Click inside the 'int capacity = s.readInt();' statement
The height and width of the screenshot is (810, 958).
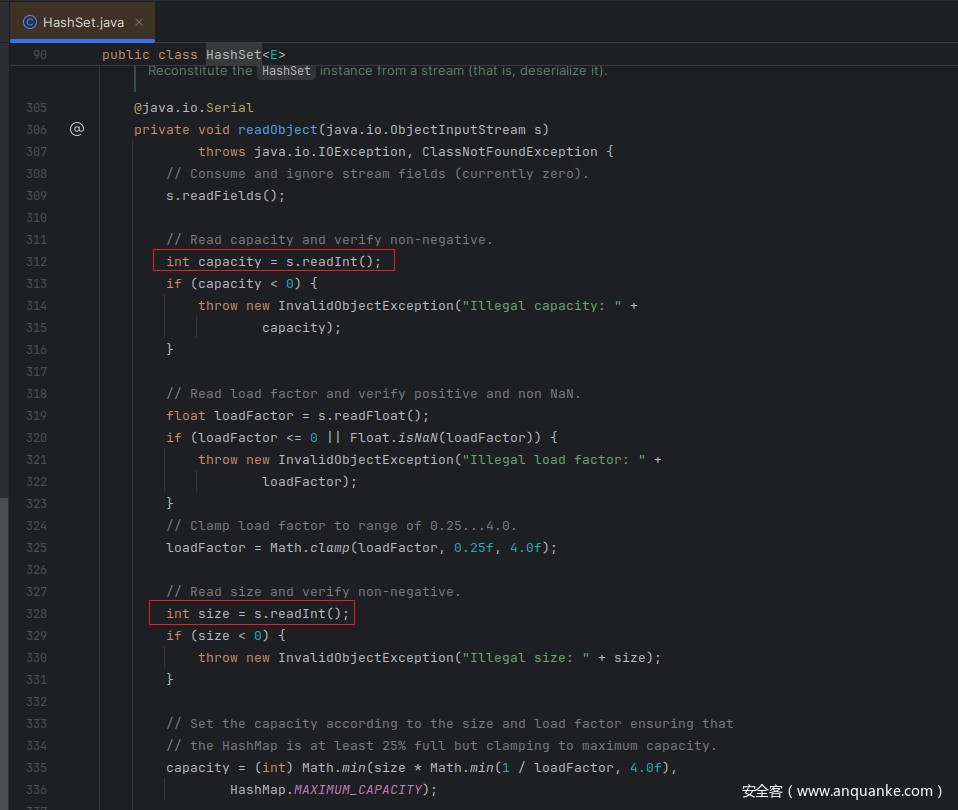(274, 262)
